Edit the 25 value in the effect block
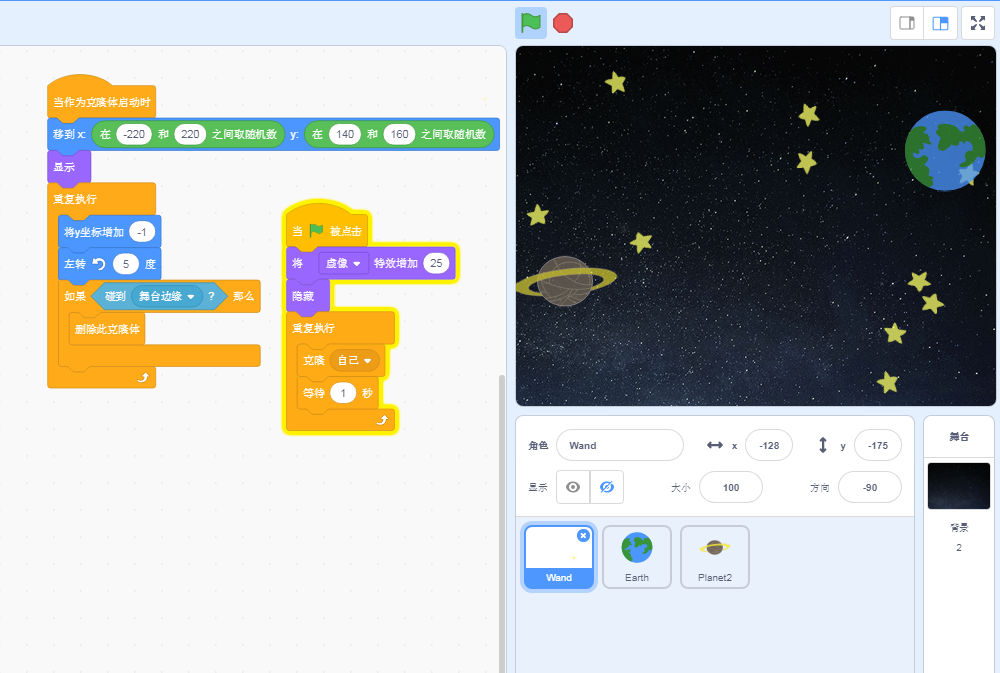The image size is (1000, 673). pyautogui.click(x=436, y=263)
